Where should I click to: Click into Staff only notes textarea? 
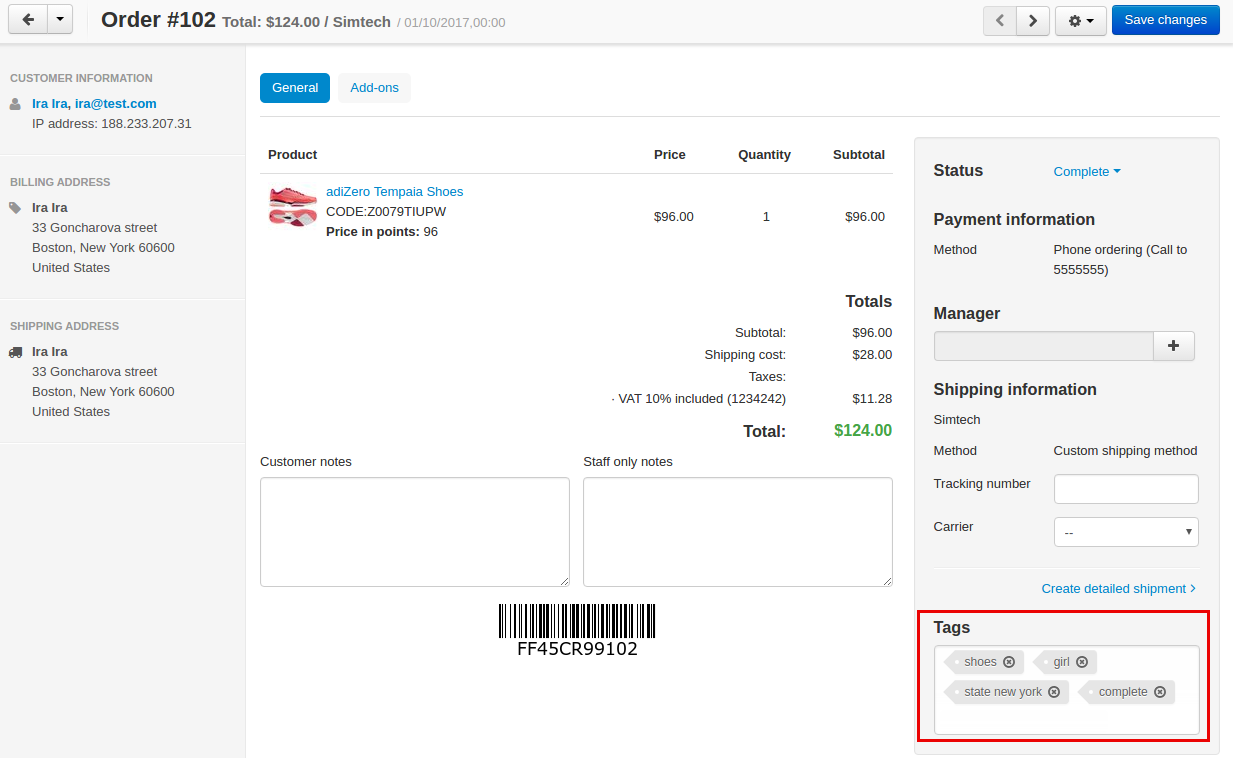point(738,532)
